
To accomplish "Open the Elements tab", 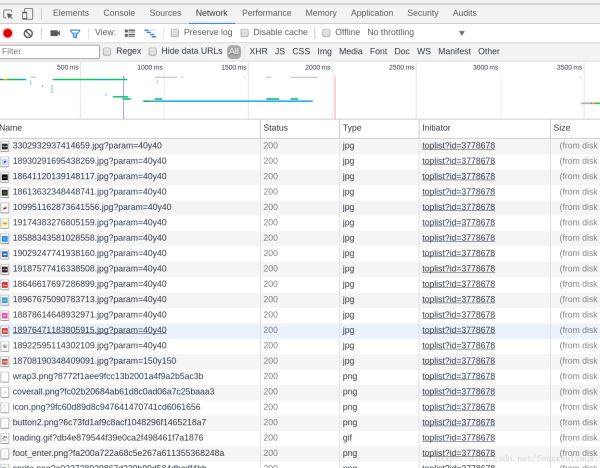I will click(x=71, y=13).
